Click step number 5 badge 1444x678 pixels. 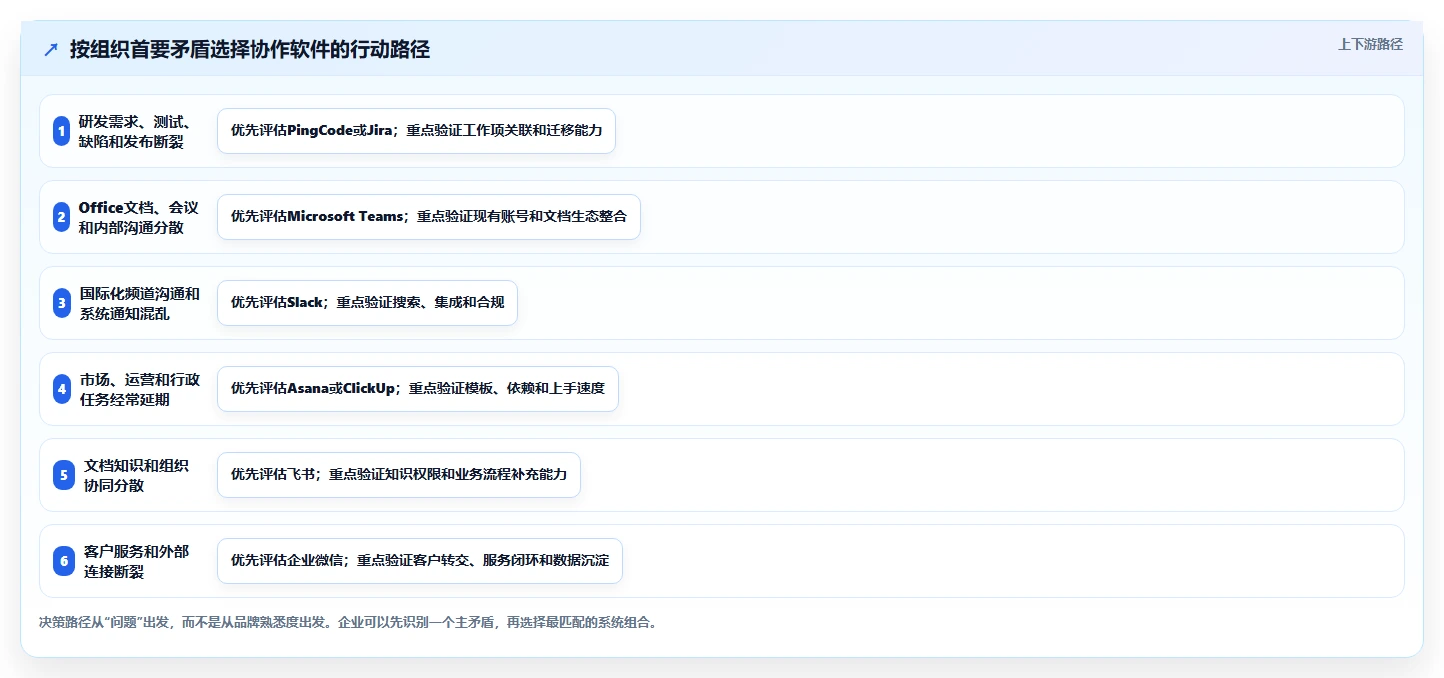pos(62,475)
